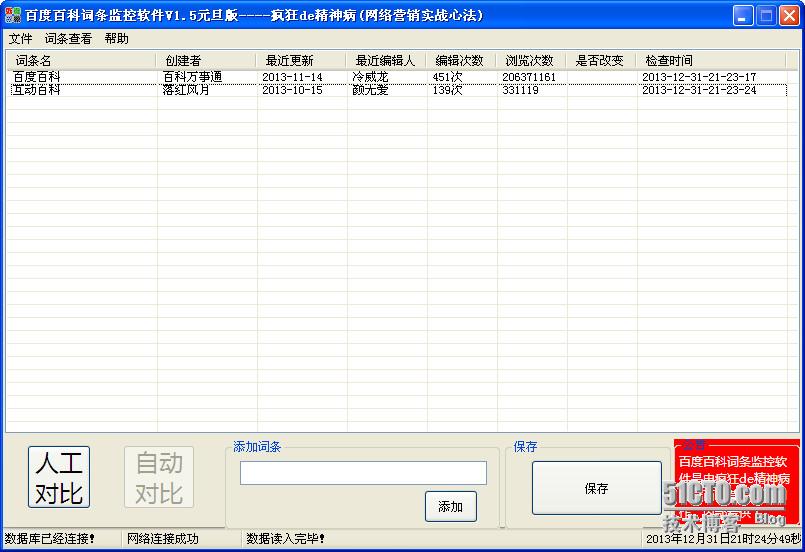Click the 人工对比 button
Screen dimensions: 805x552
[x=59, y=477]
